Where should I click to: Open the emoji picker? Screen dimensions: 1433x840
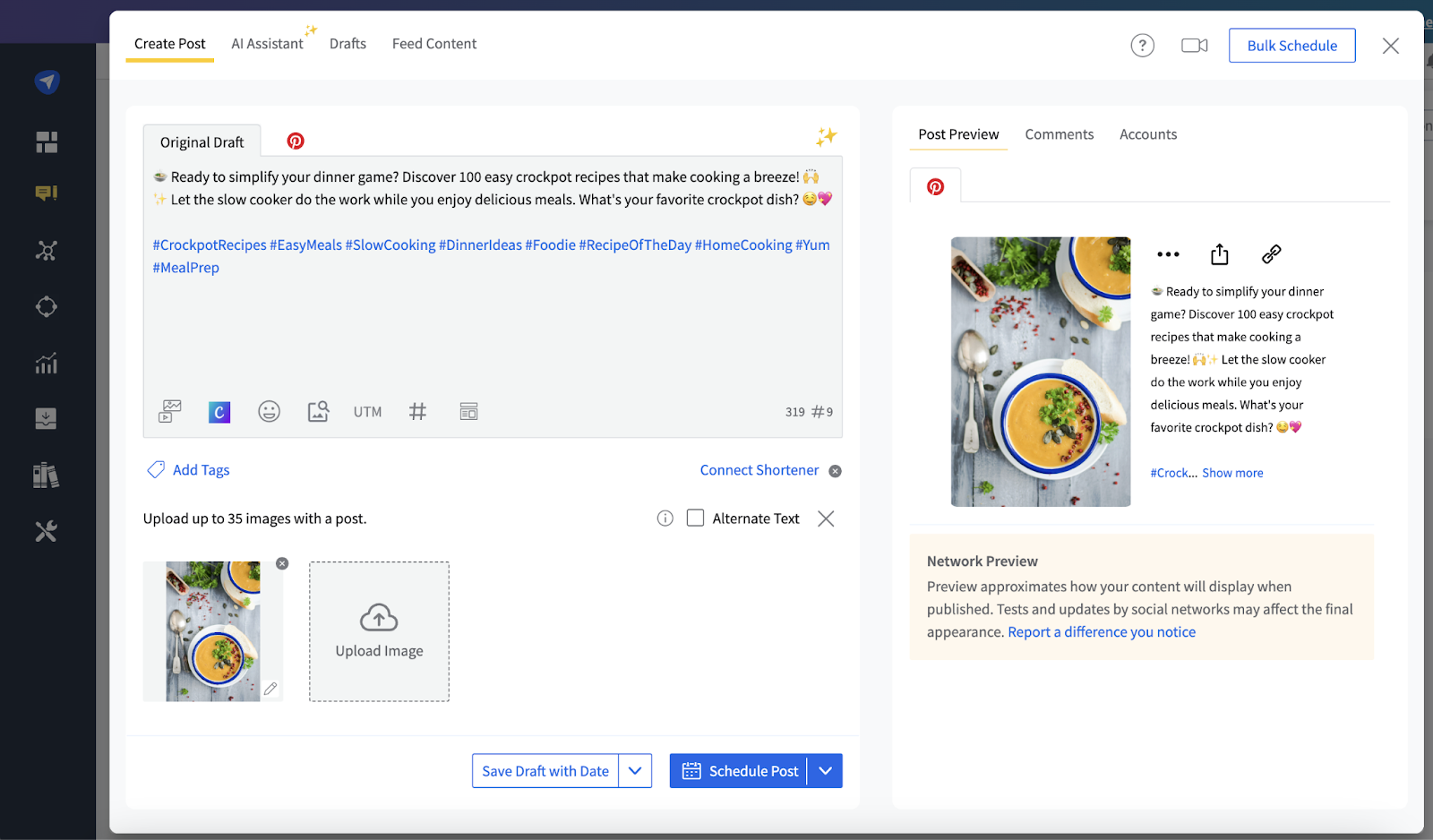click(269, 411)
